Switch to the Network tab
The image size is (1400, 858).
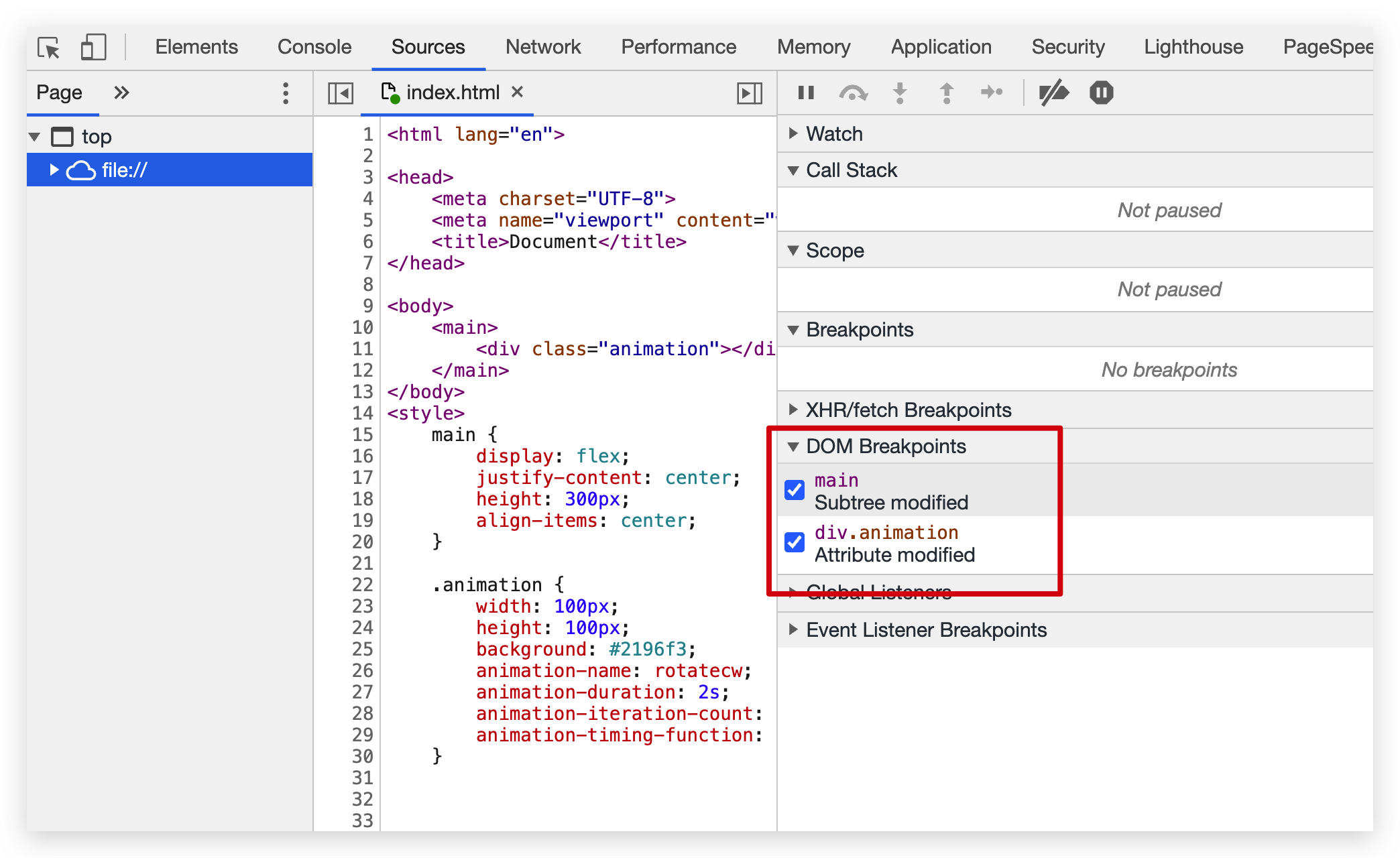(542, 47)
